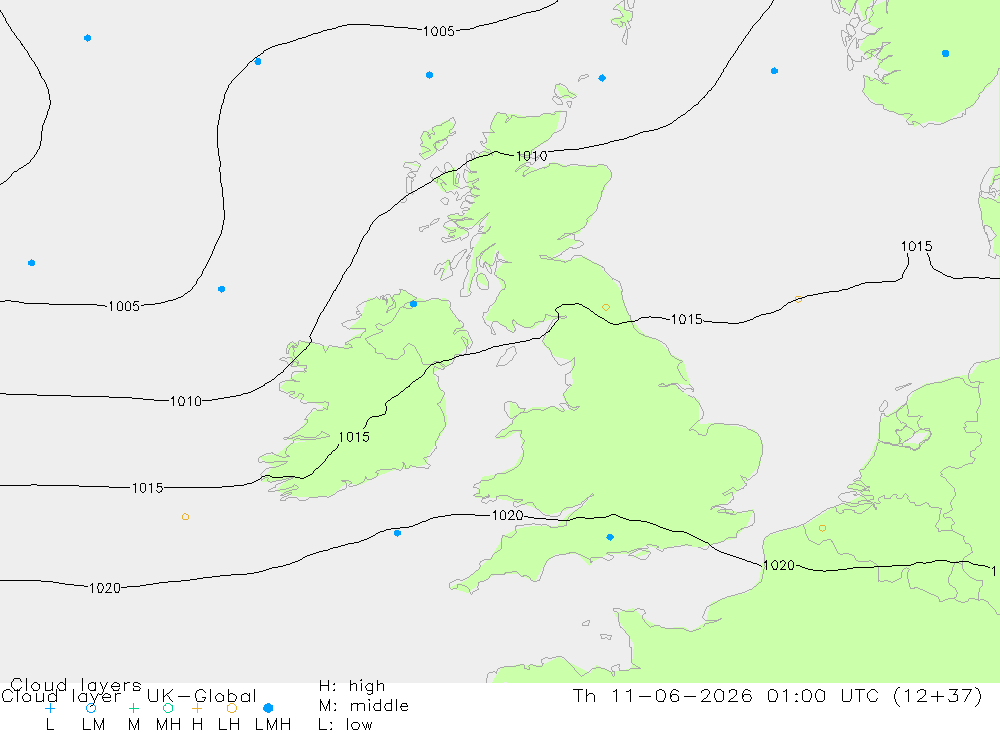Click the 'LH' legend label text
The height and width of the screenshot is (733, 1000).
228,725
